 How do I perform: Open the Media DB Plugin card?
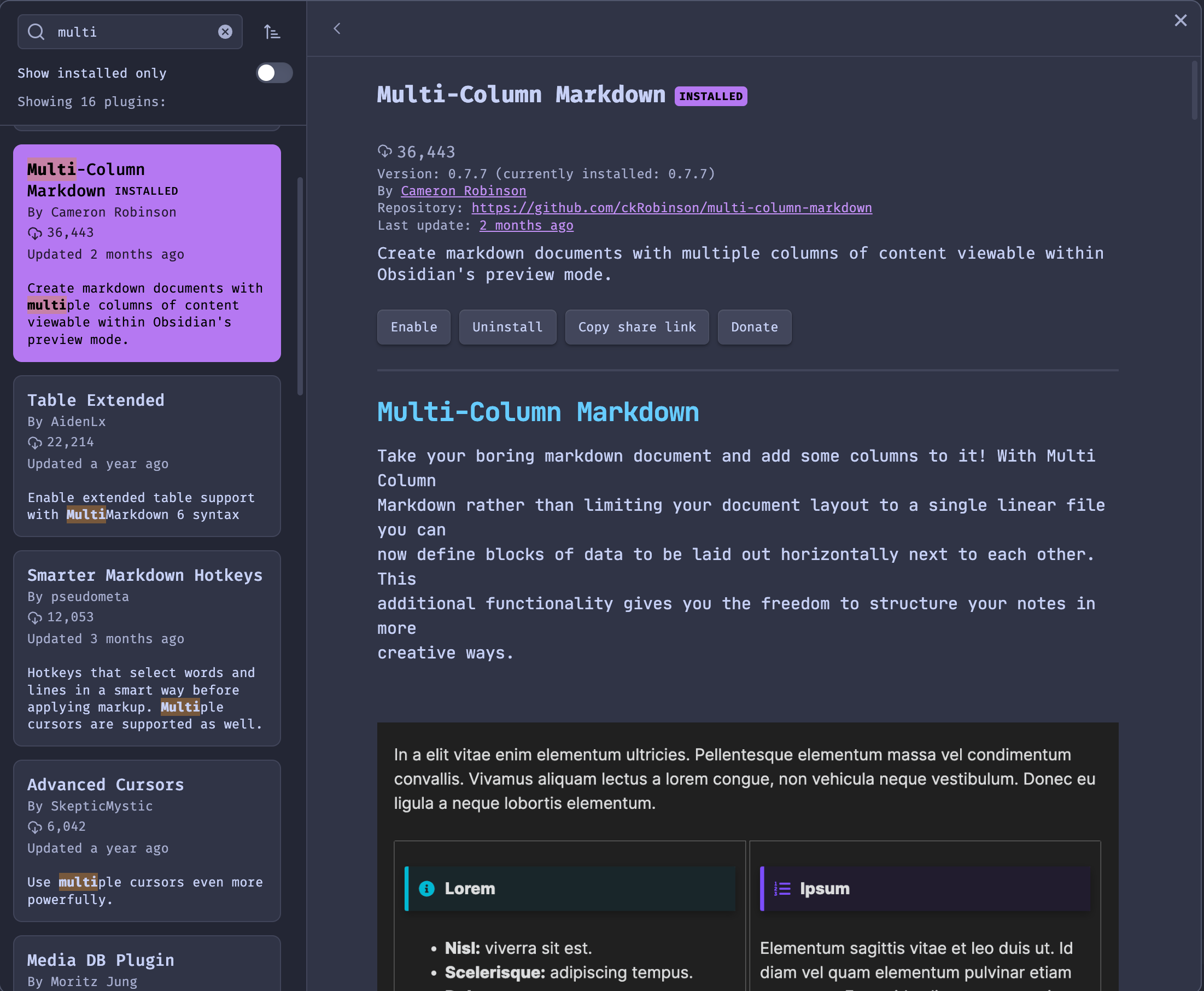147,964
